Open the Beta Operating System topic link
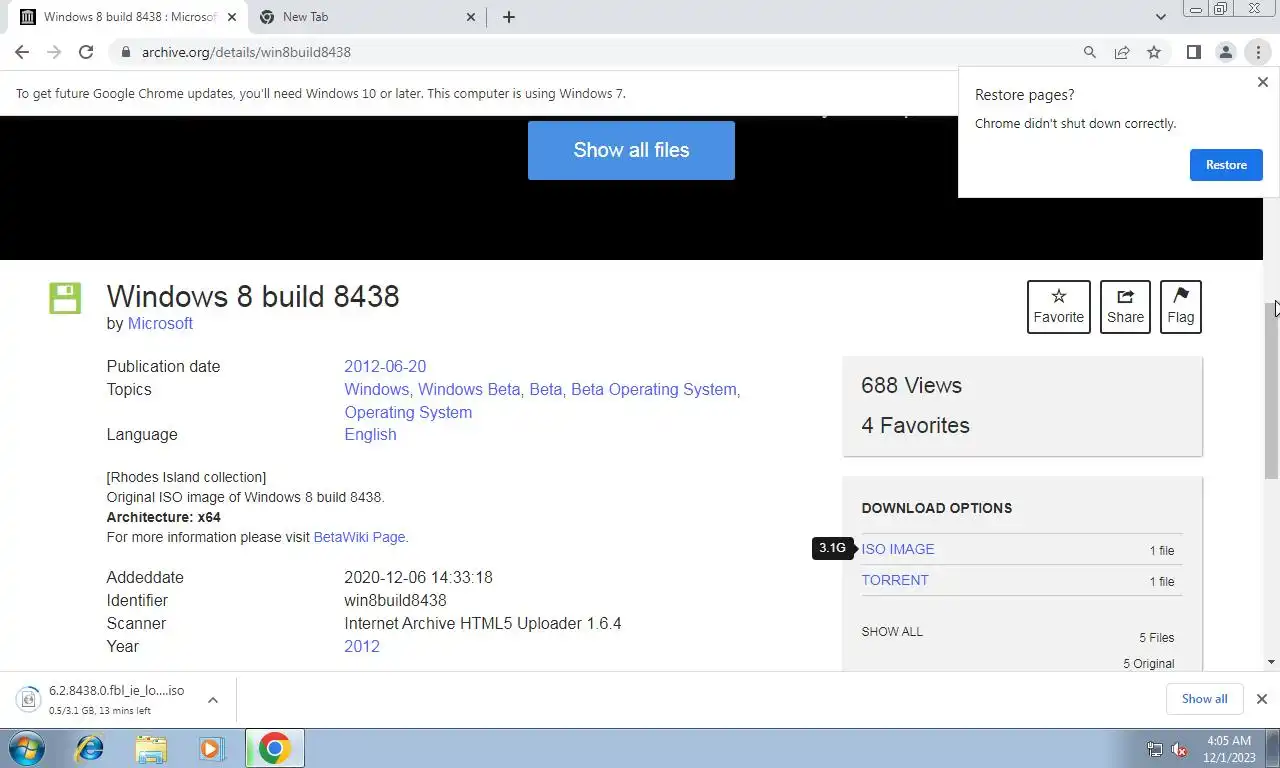Screen dimensions: 1280x768 click(653, 389)
